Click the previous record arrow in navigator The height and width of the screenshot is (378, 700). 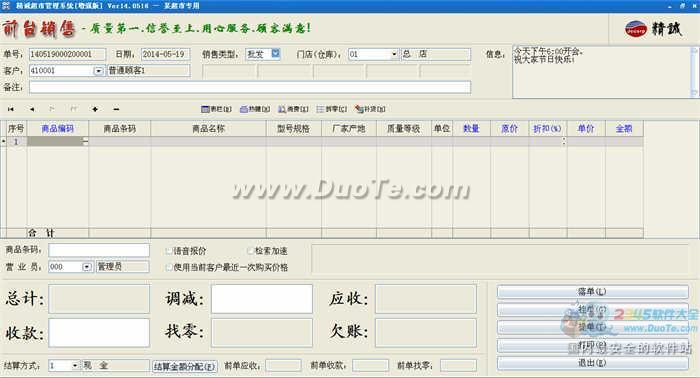[x=32, y=109]
